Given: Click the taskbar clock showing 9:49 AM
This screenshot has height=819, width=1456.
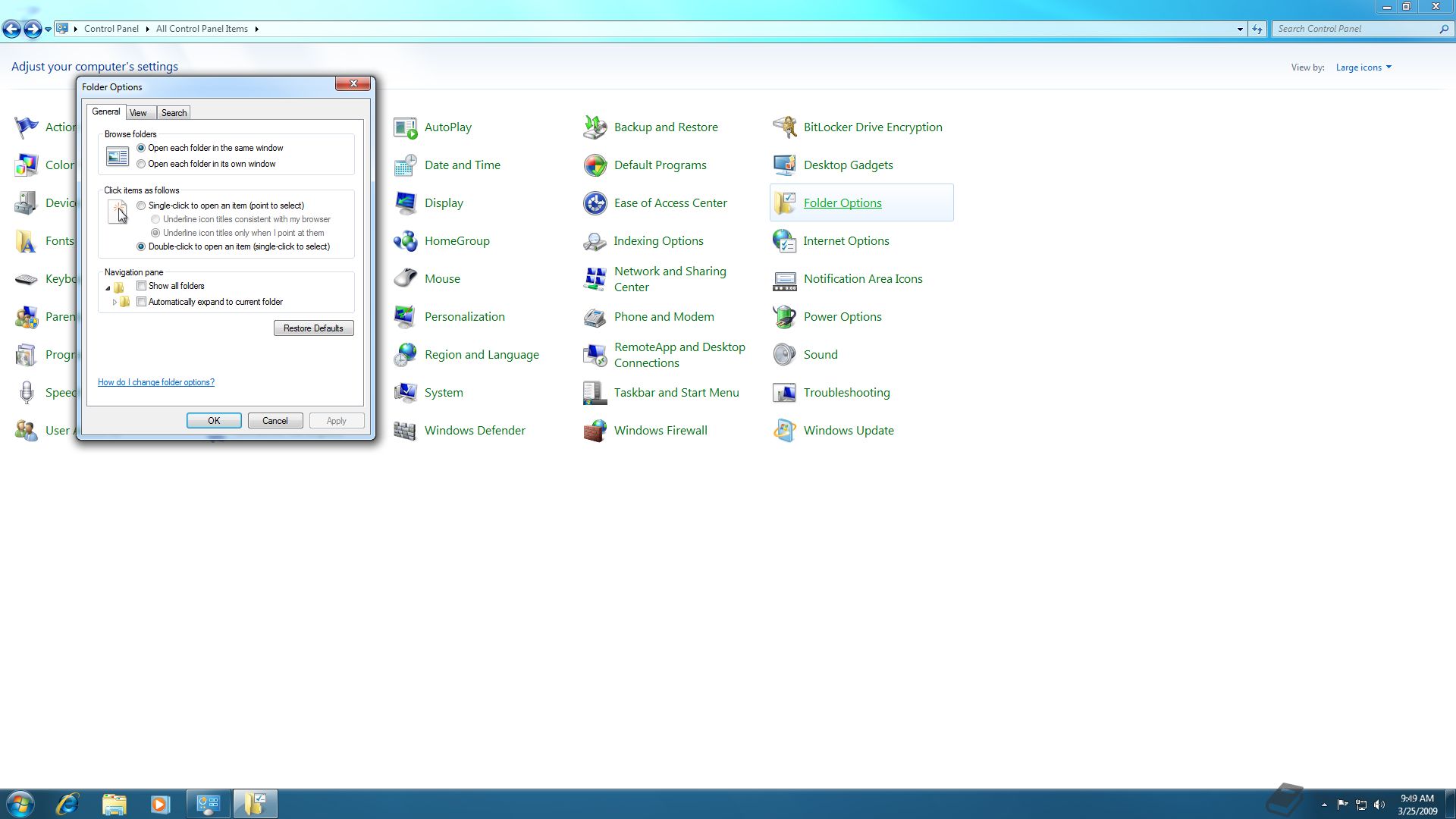Looking at the screenshot, I should coord(1417,805).
